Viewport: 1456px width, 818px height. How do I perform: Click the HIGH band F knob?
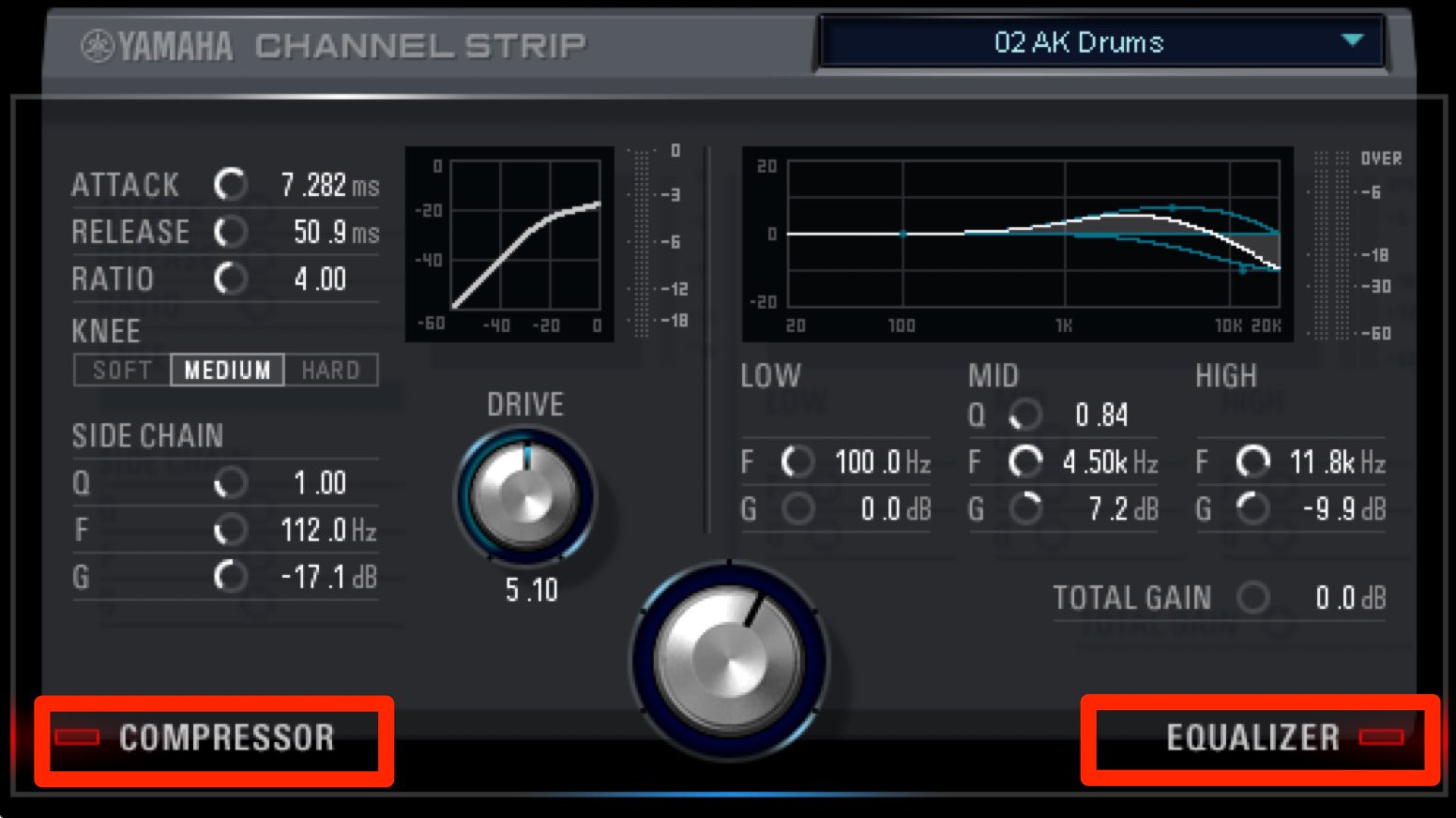[1252, 462]
